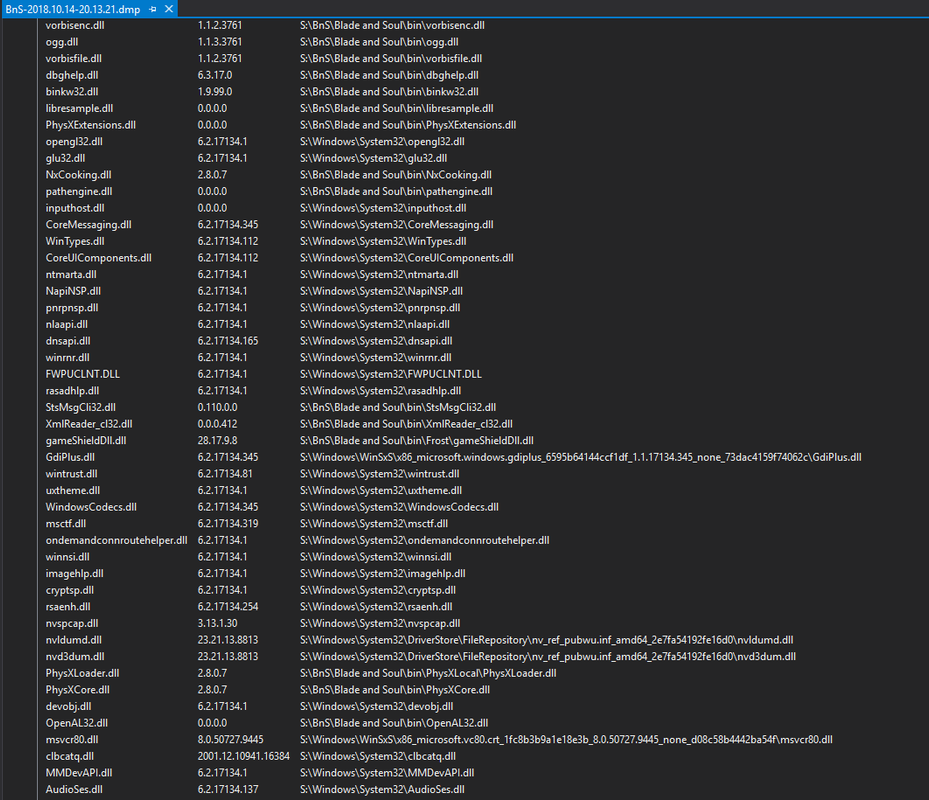Click rsaenh.dll module name
929x800 pixels.
coord(68,606)
